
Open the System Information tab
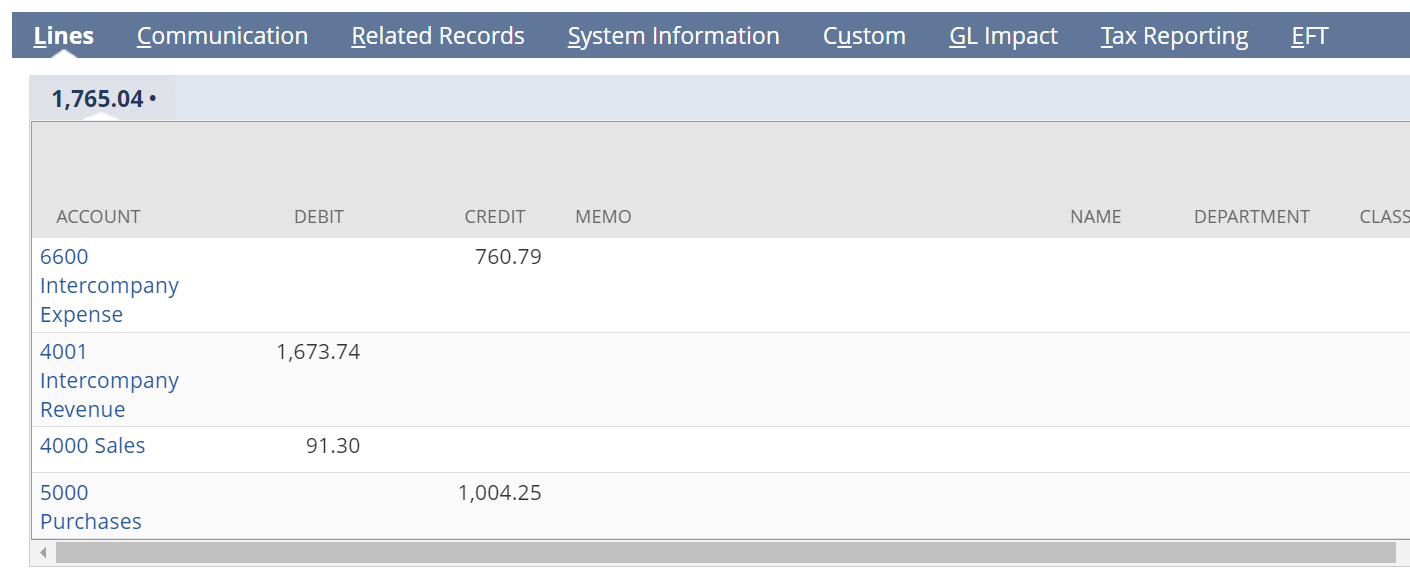tap(673, 36)
